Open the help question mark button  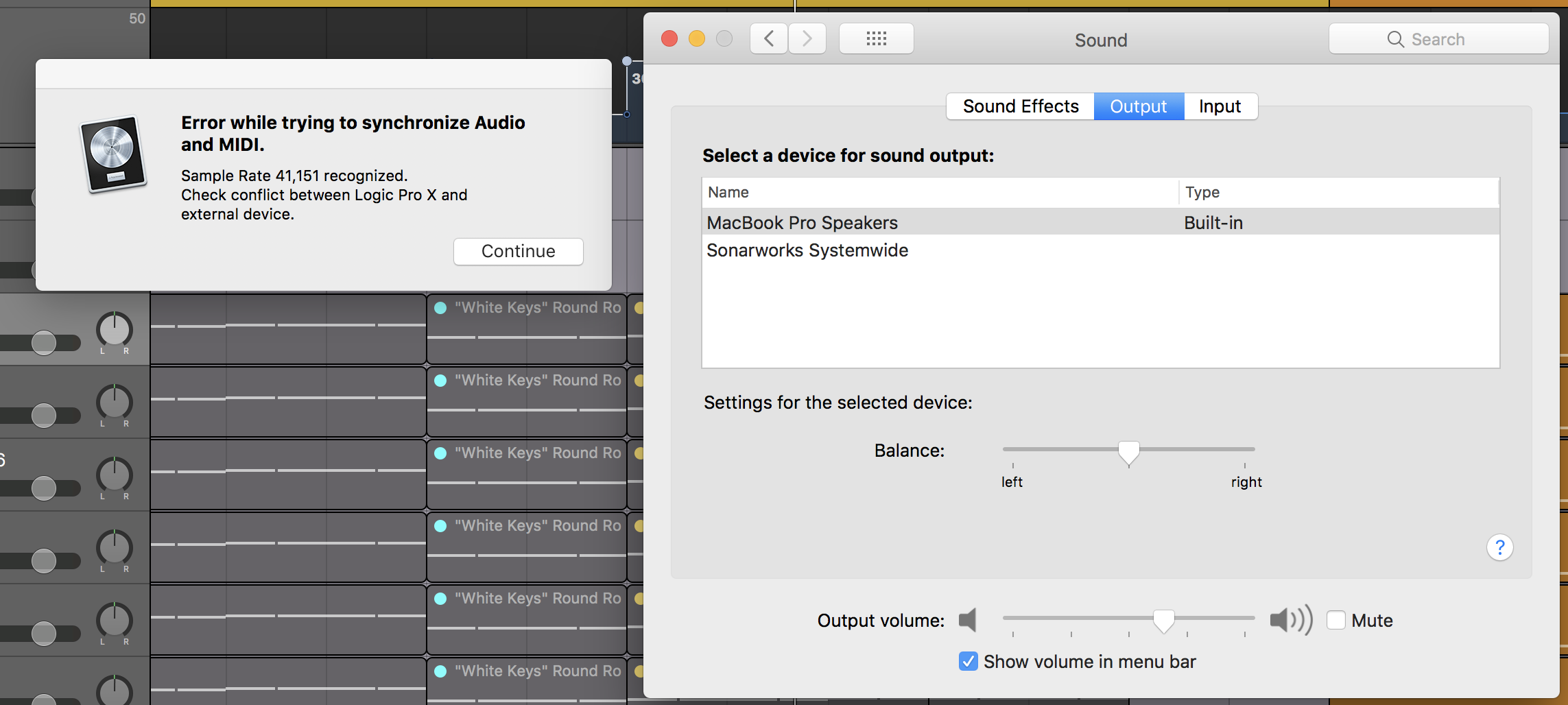tap(1499, 547)
